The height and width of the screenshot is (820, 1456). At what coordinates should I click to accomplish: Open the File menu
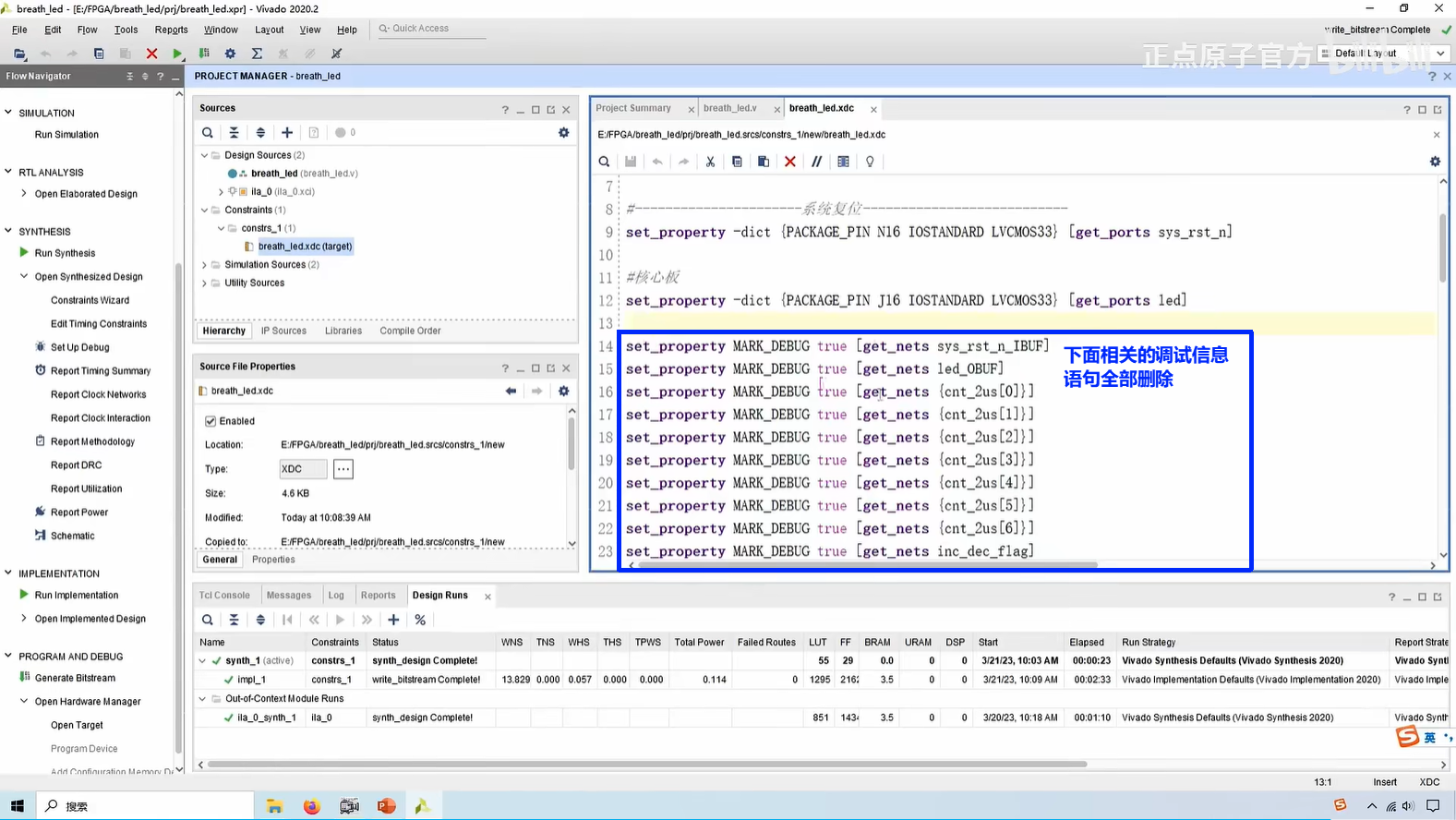coord(19,30)
